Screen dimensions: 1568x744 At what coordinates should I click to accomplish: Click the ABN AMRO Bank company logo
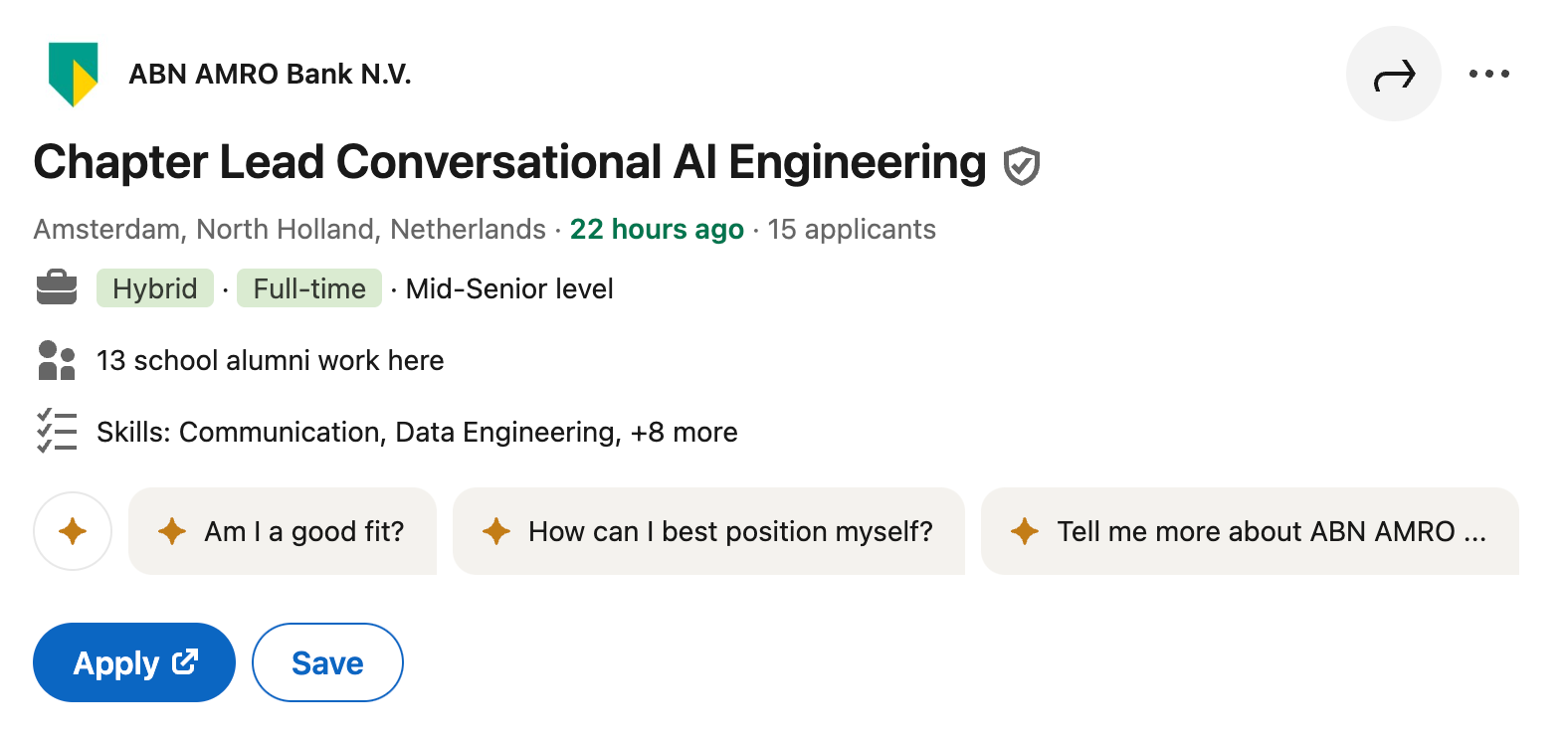[x=74, y=73]
